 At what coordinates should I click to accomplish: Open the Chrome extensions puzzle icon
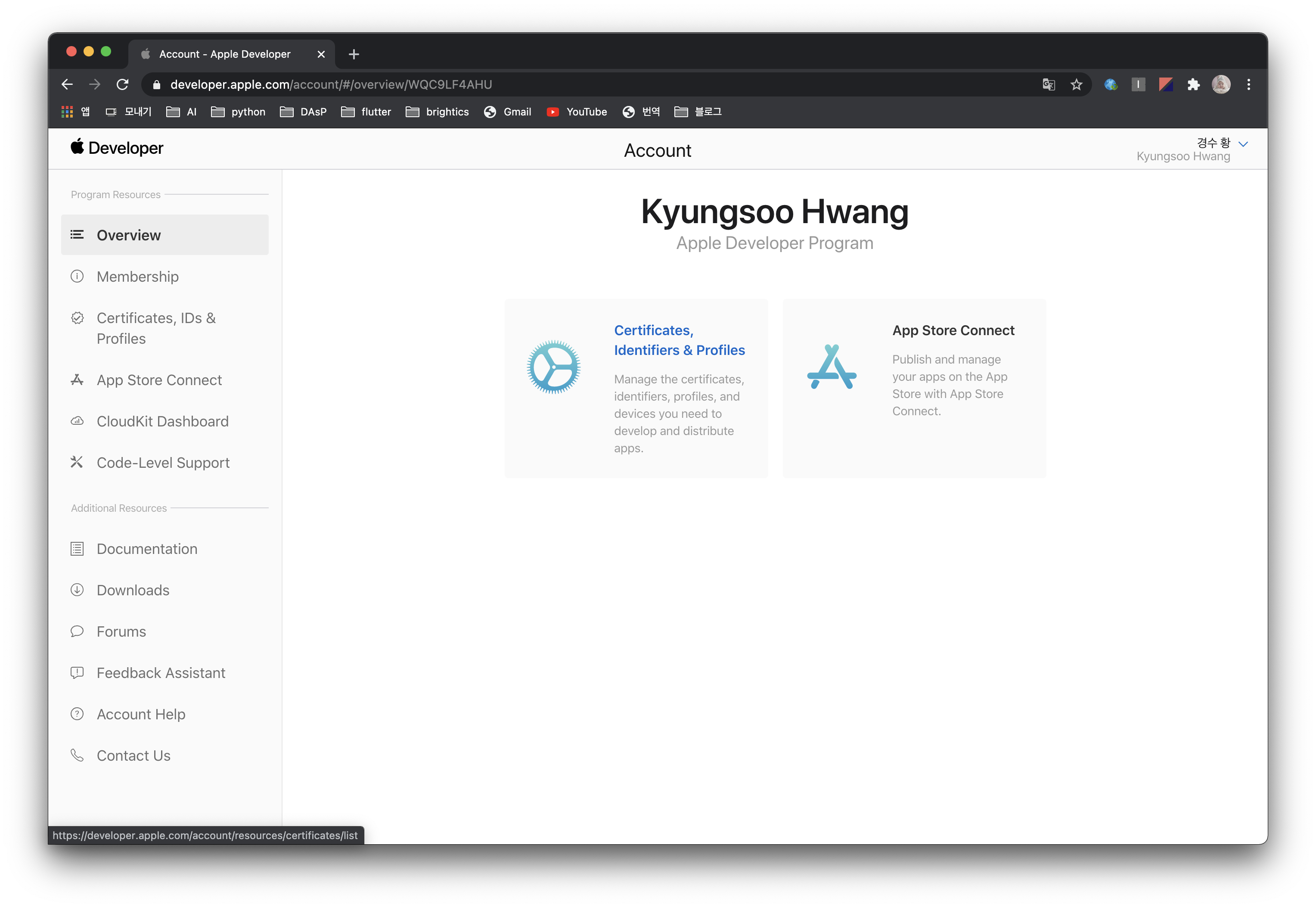coord(1193,85)
